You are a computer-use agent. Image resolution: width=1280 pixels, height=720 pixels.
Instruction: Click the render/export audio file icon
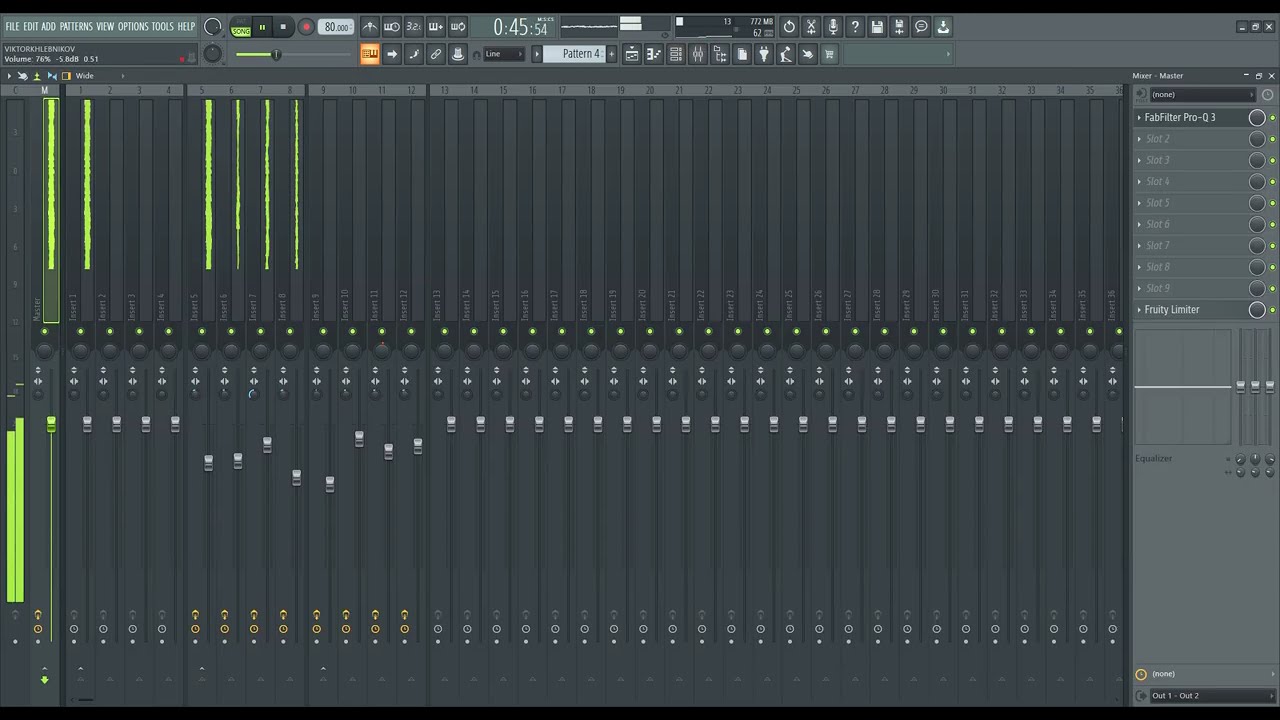pos(899,27)
